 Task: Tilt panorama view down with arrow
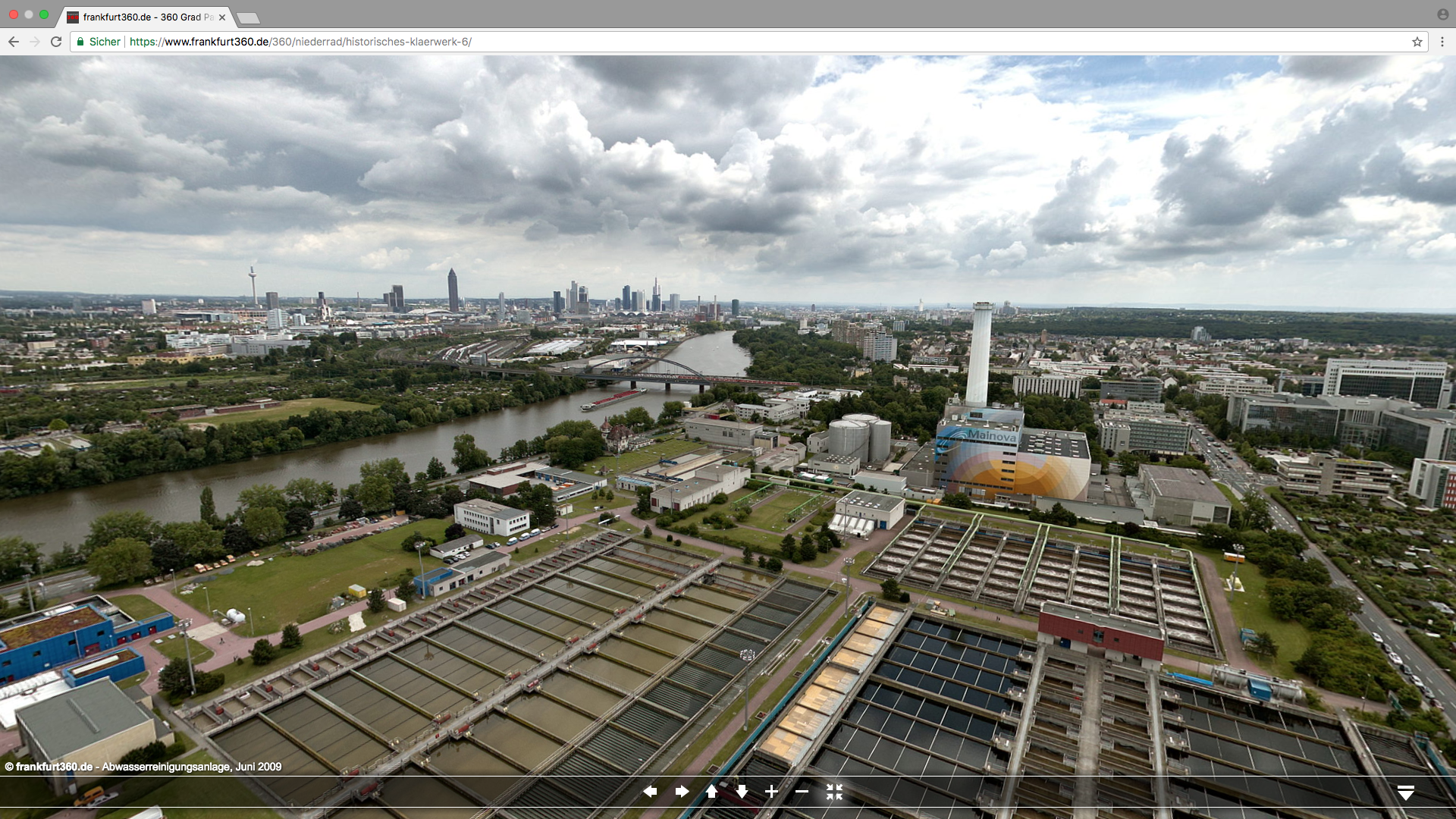pyautogui.click(x=742, y=792)
